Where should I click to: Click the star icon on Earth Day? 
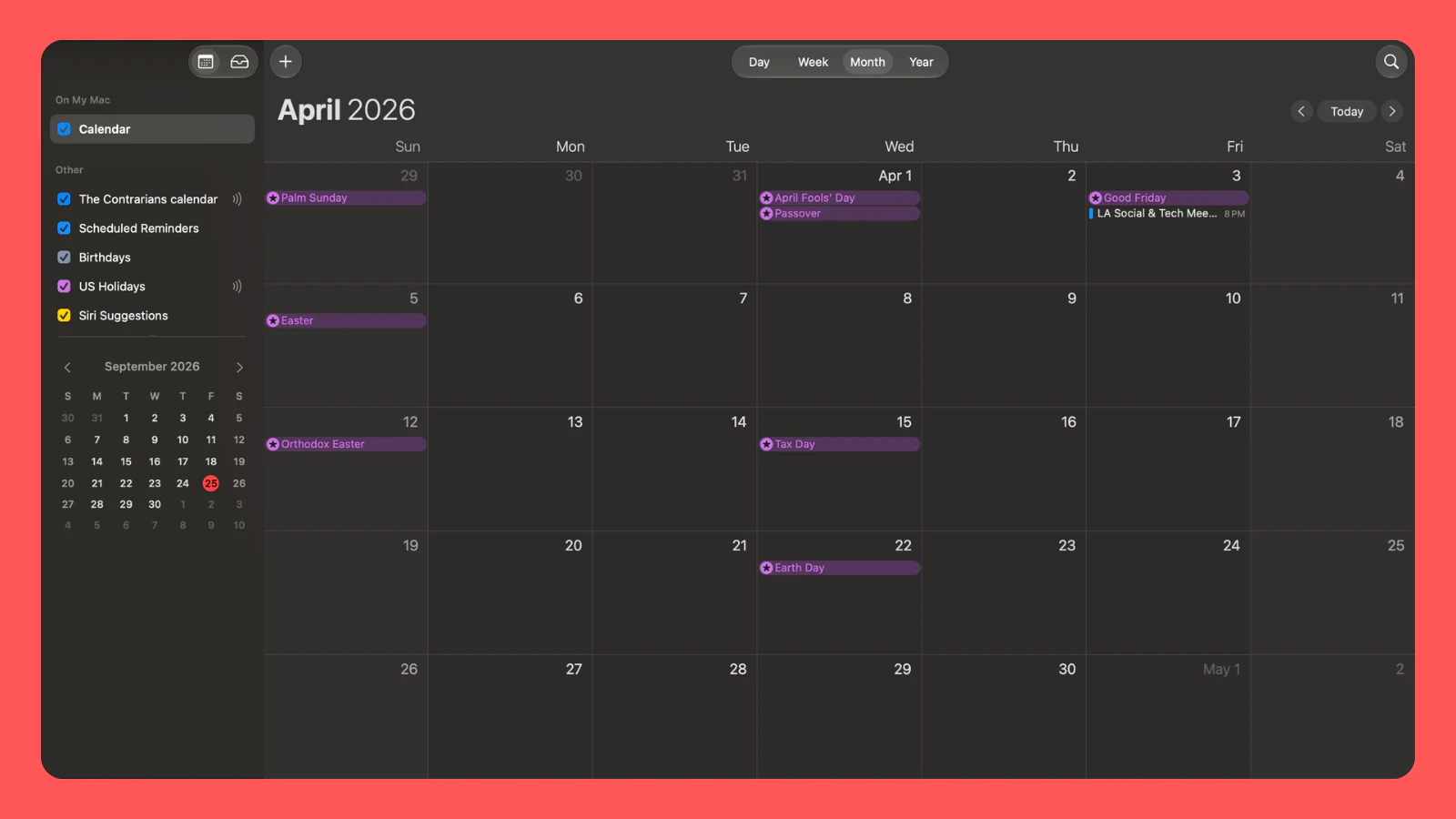pos(766,568)
